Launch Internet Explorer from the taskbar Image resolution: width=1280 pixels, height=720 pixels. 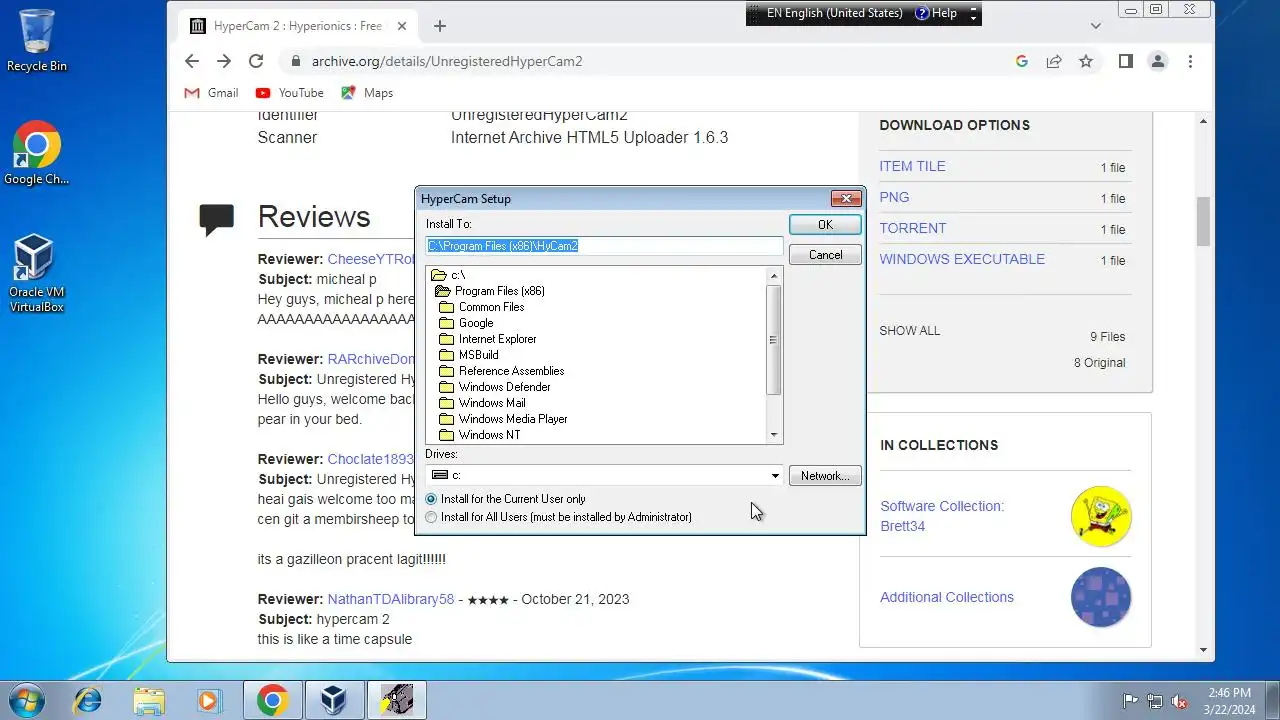87,700
